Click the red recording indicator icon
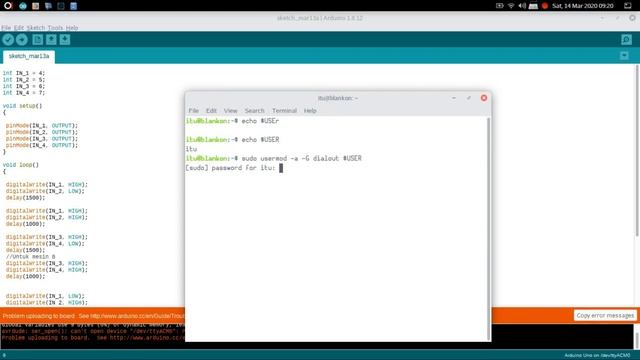 (544, 6)
